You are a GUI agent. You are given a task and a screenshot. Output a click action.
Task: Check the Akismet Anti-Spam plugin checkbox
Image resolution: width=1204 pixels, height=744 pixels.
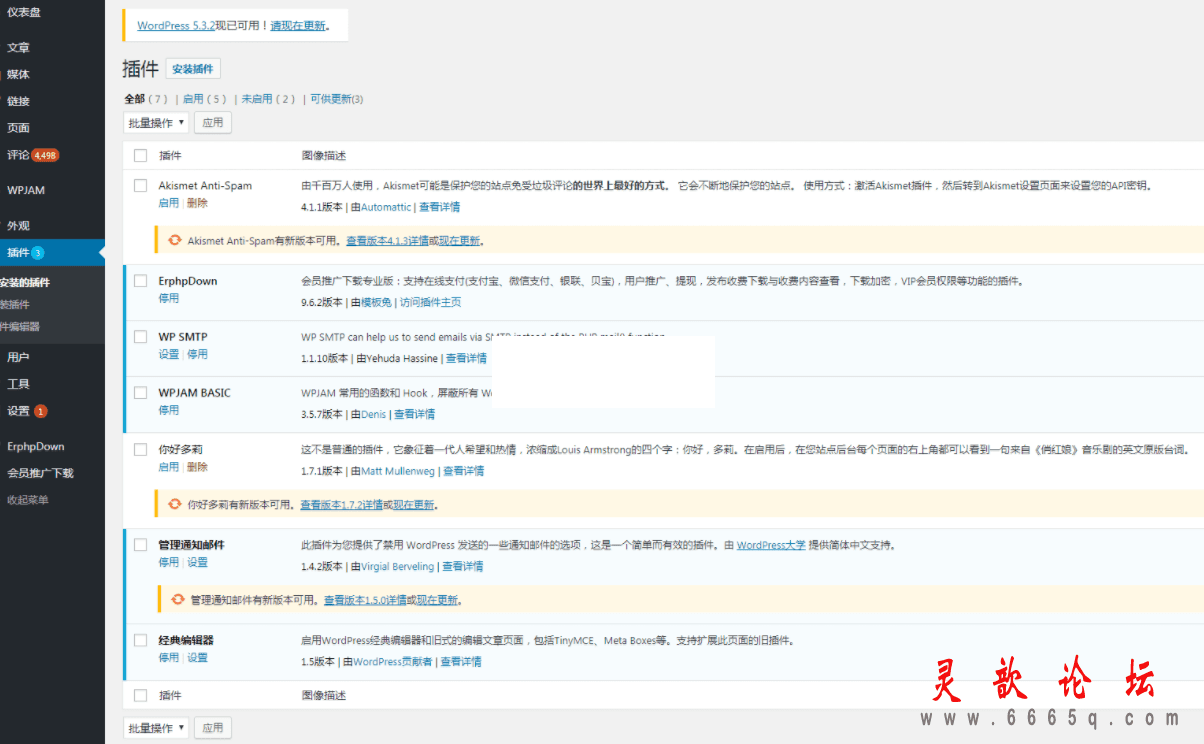140,185
